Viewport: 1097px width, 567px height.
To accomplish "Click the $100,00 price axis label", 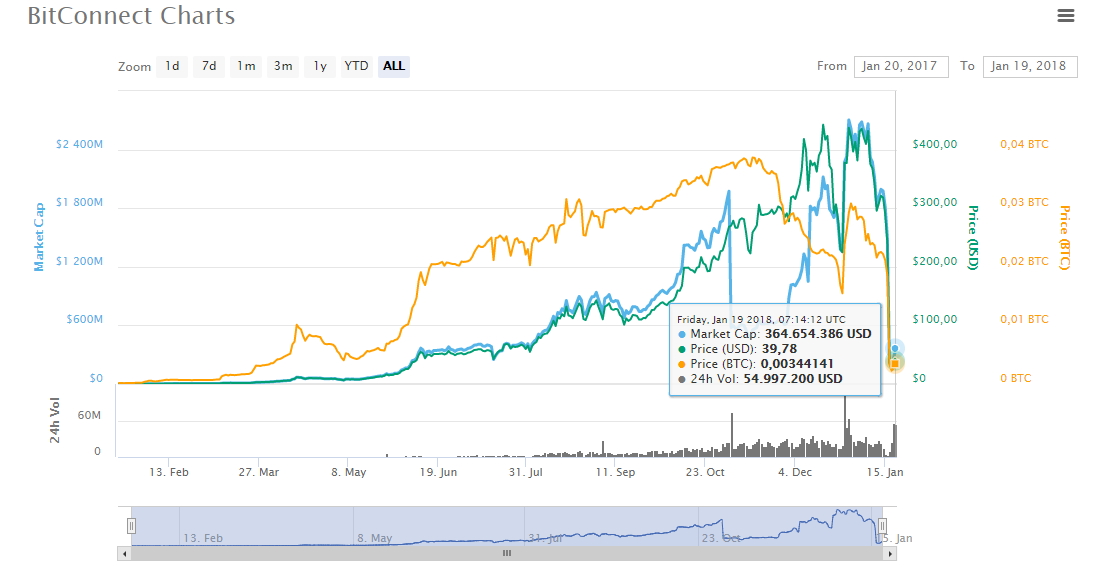I will [935, 319].
